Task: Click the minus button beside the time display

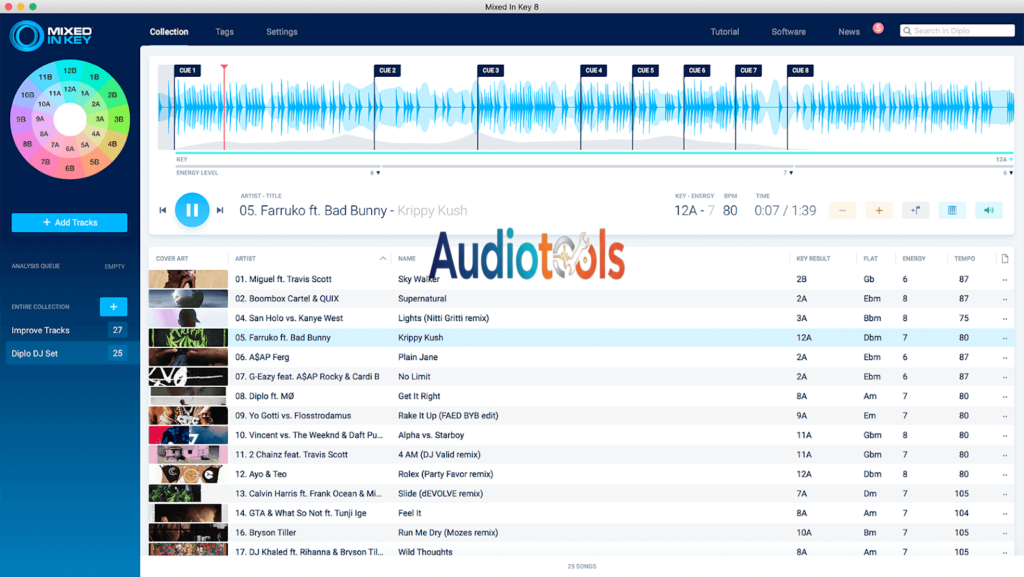Action: [x=842, y=210]
